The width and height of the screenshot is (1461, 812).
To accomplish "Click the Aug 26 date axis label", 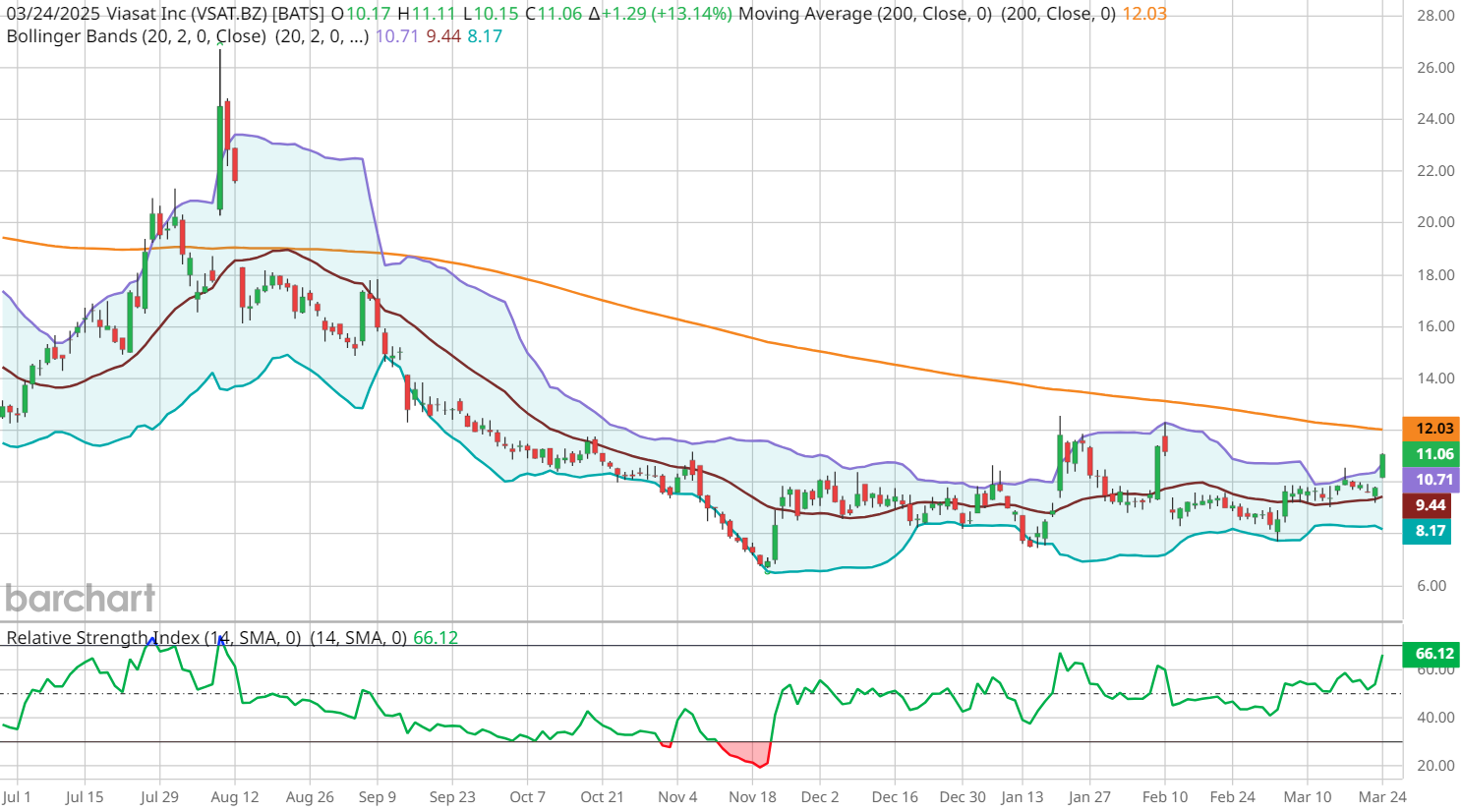I will pyautogui.click(x=310, y=797).
